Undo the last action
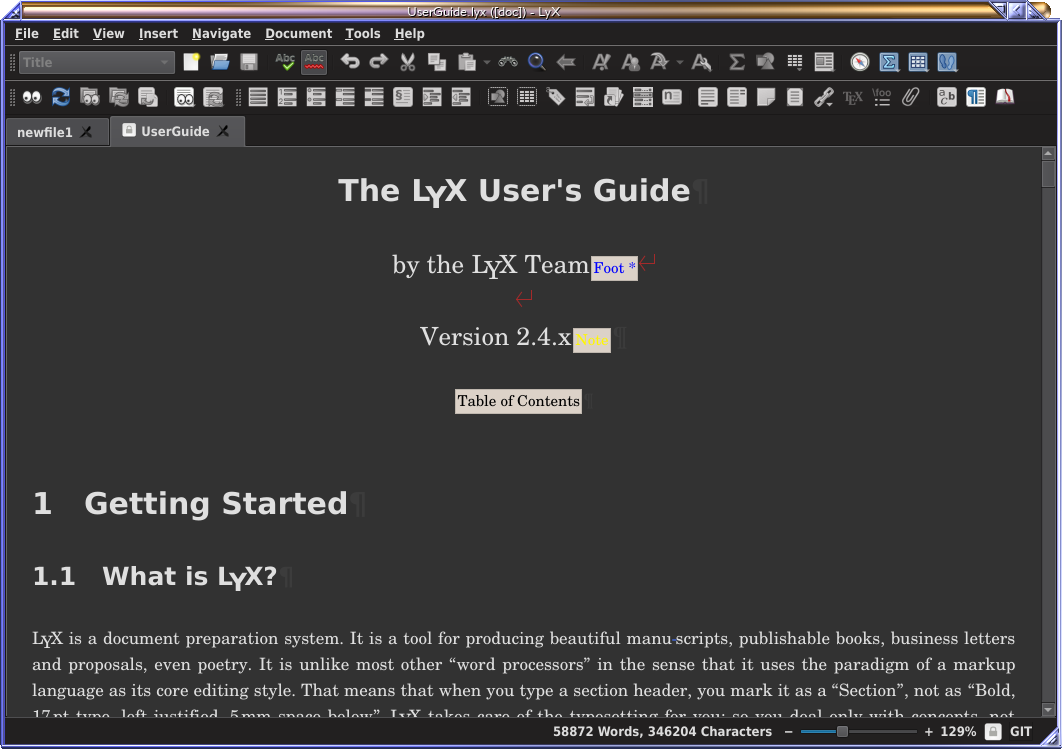This screenshot has width=1062, height=749. 350,62
